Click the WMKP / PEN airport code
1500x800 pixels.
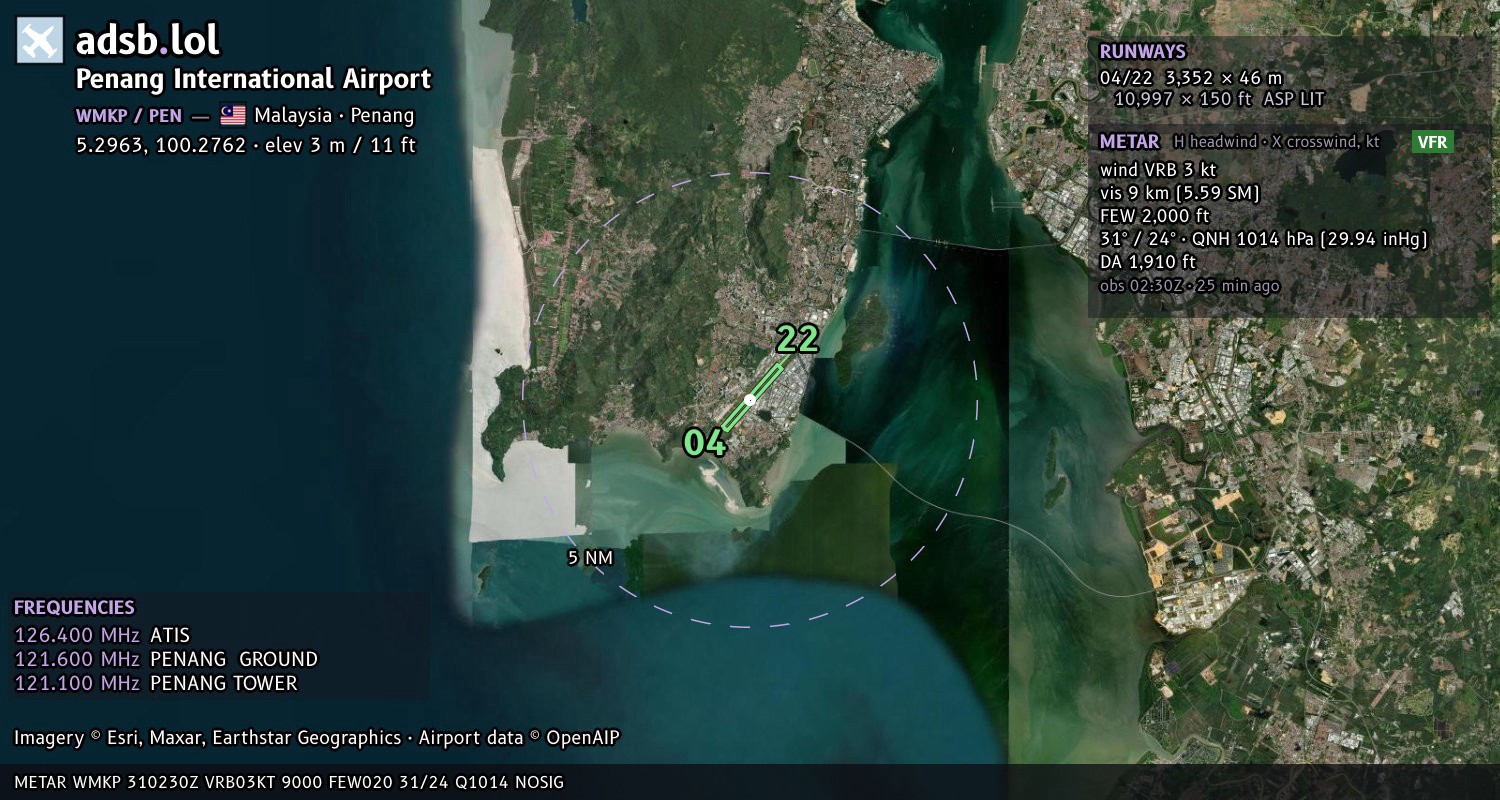click(x=129, y=116)
